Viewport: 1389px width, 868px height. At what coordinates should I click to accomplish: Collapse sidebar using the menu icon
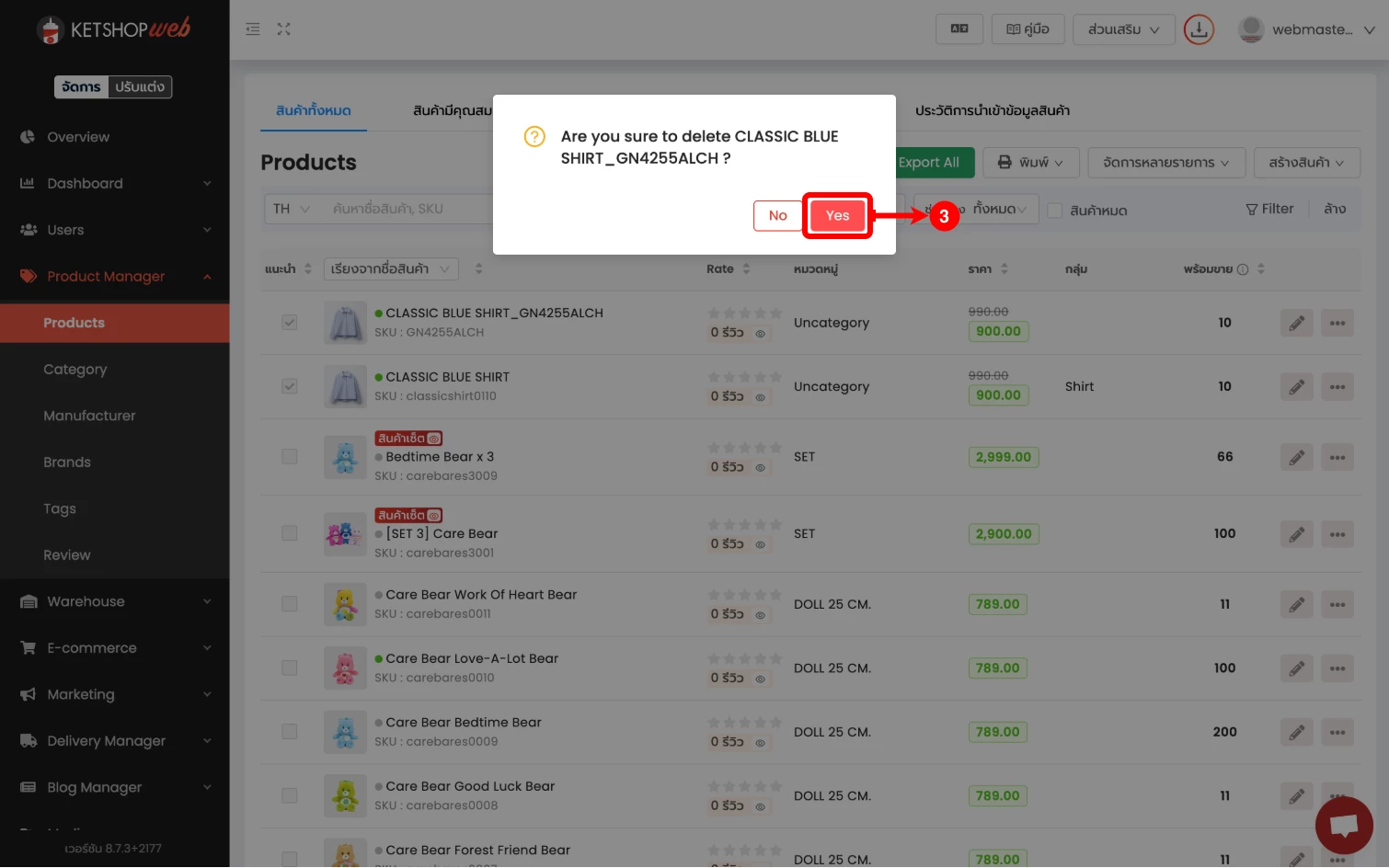tap(253, 29)
